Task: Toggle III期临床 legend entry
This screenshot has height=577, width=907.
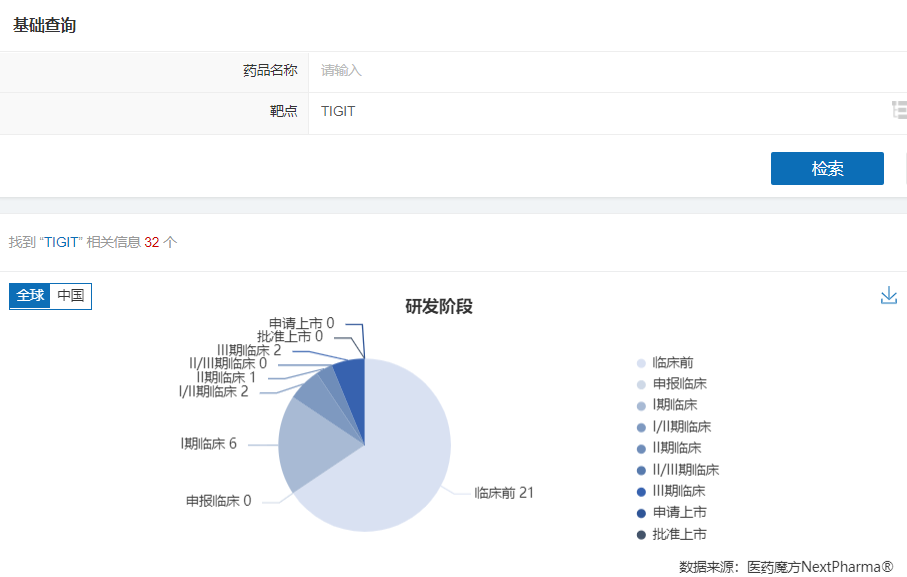Action: (671, 491)
